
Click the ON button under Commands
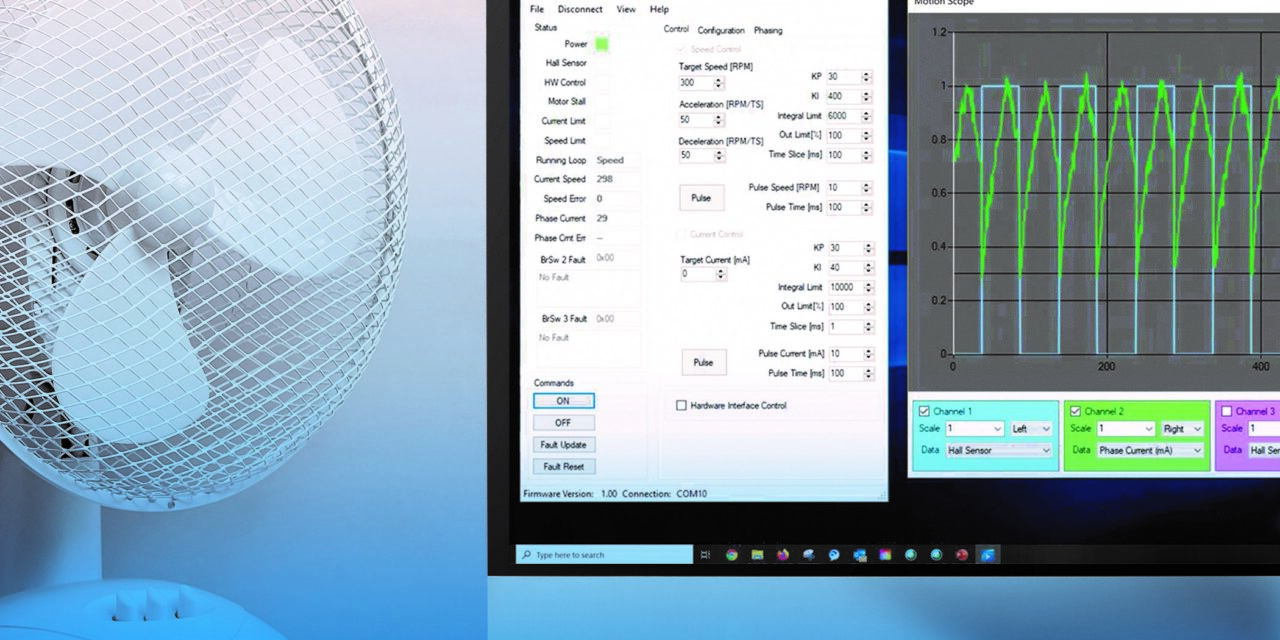click(x=563, y=400)
